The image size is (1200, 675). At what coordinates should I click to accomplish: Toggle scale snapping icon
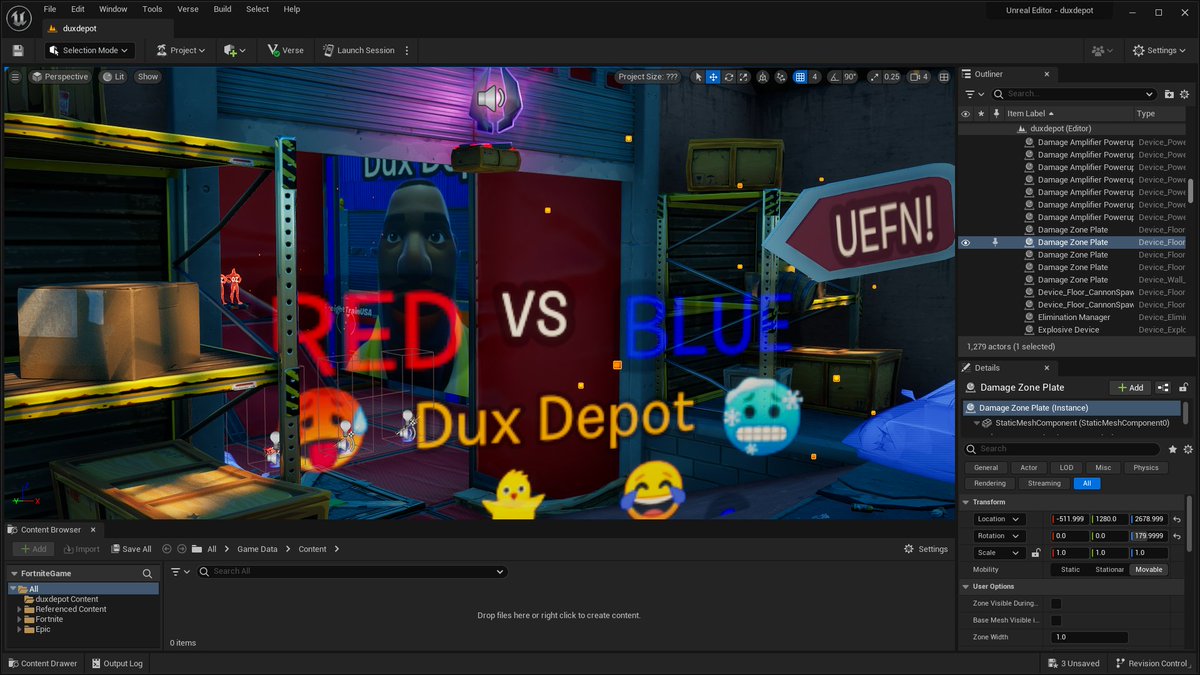[x=874, y=77]
